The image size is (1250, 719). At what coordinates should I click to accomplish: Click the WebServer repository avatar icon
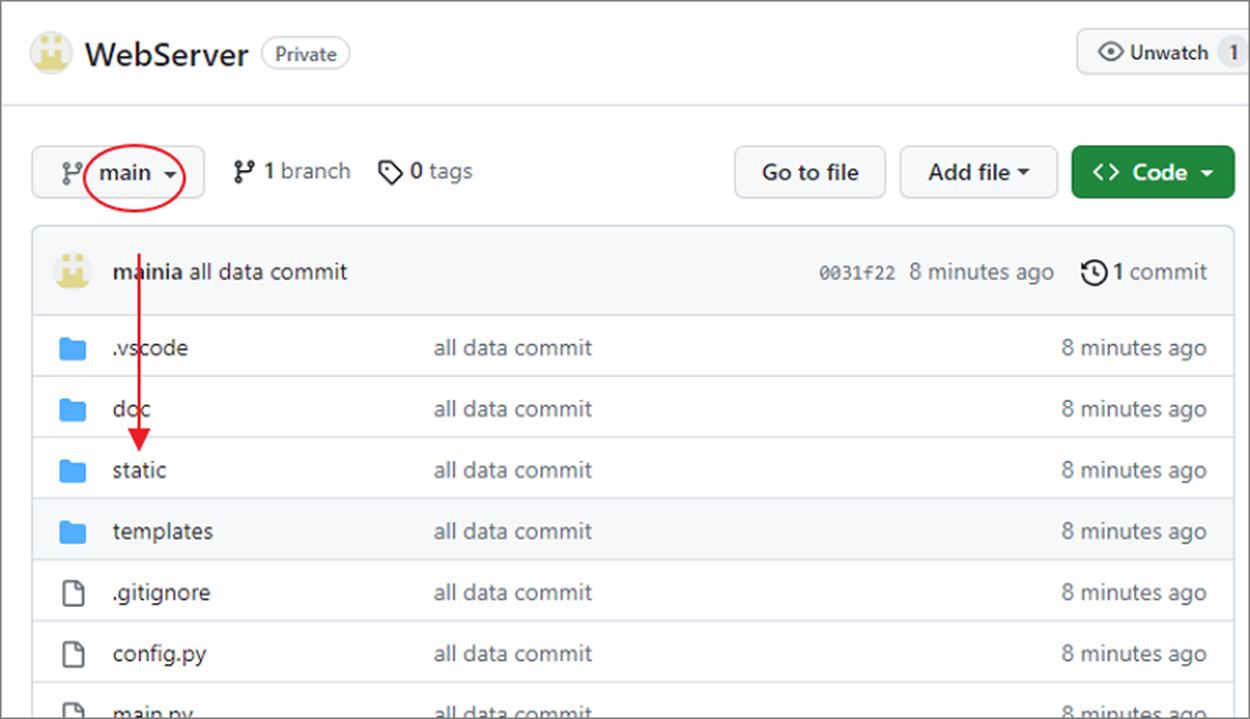[51, 53]
